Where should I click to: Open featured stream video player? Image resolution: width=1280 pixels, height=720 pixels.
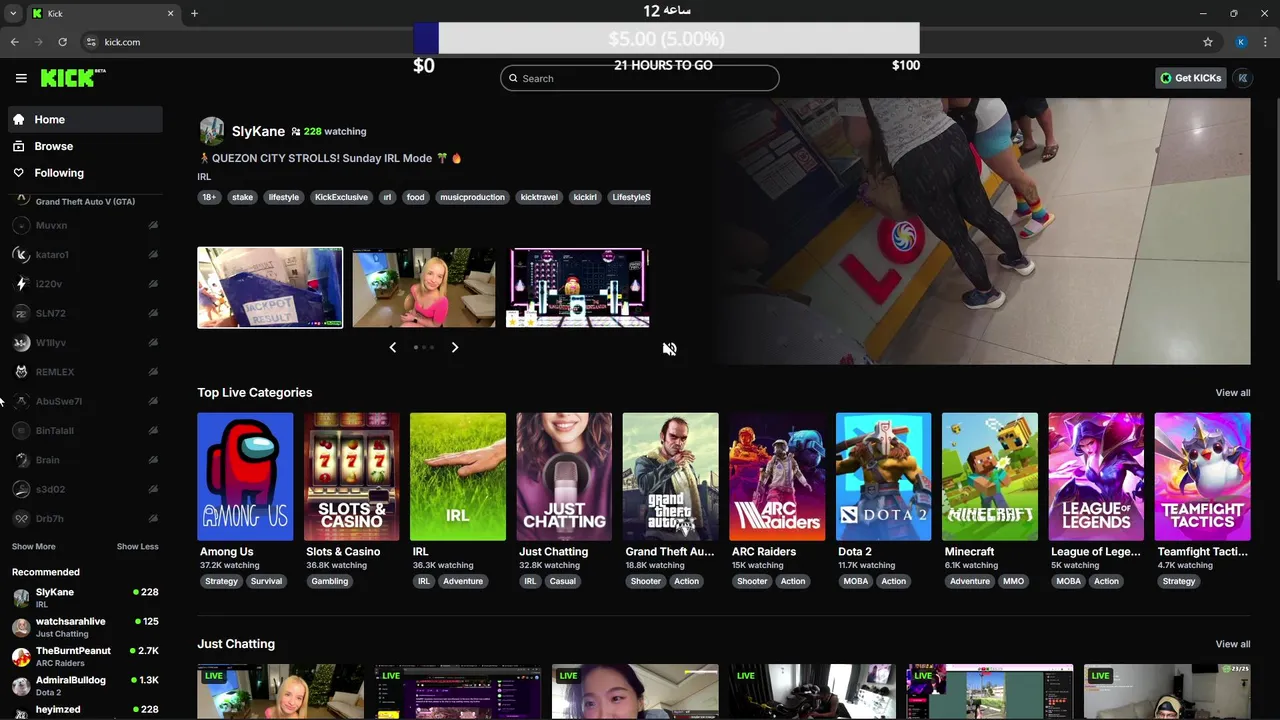pos(984,231)
